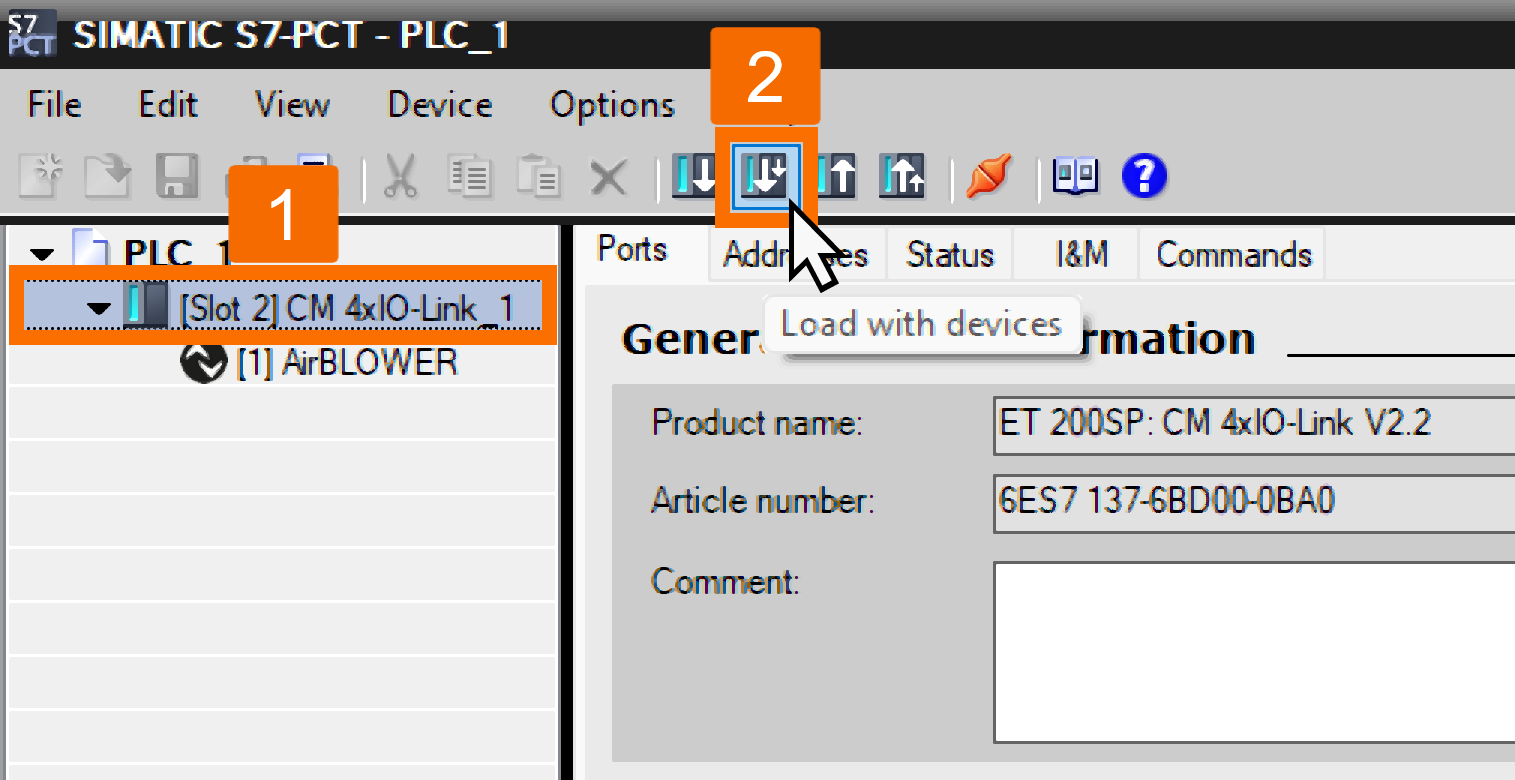Click the 'Article number:' label

(763, 500)
